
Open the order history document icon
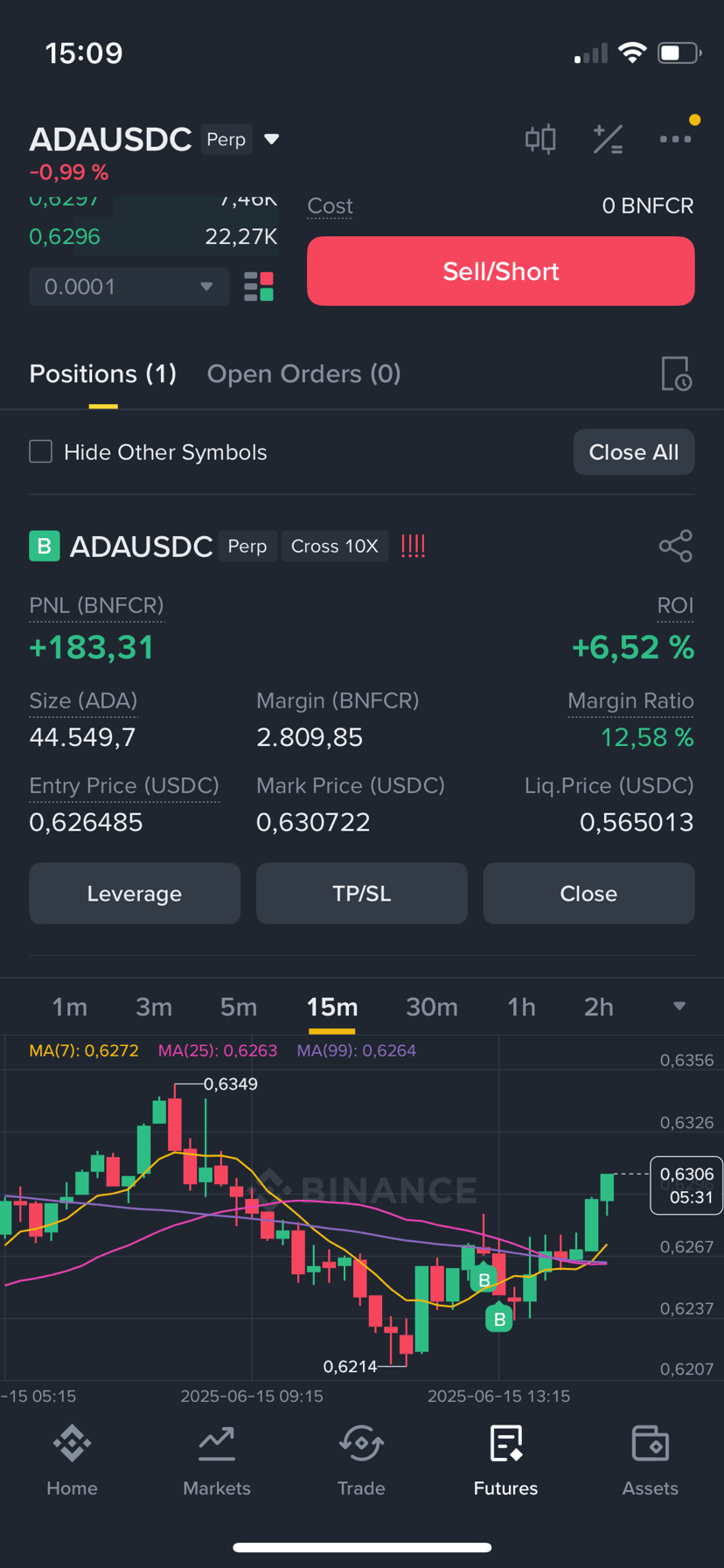pyautogui.click(x=676, y=373)
